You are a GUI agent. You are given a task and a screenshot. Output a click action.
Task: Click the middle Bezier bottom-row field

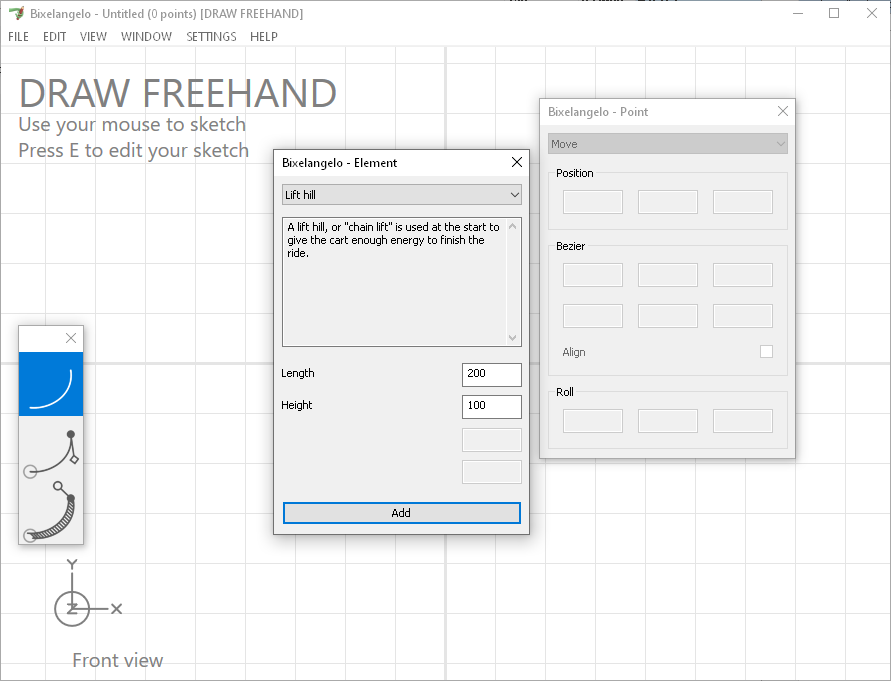(x=668, y=315)
